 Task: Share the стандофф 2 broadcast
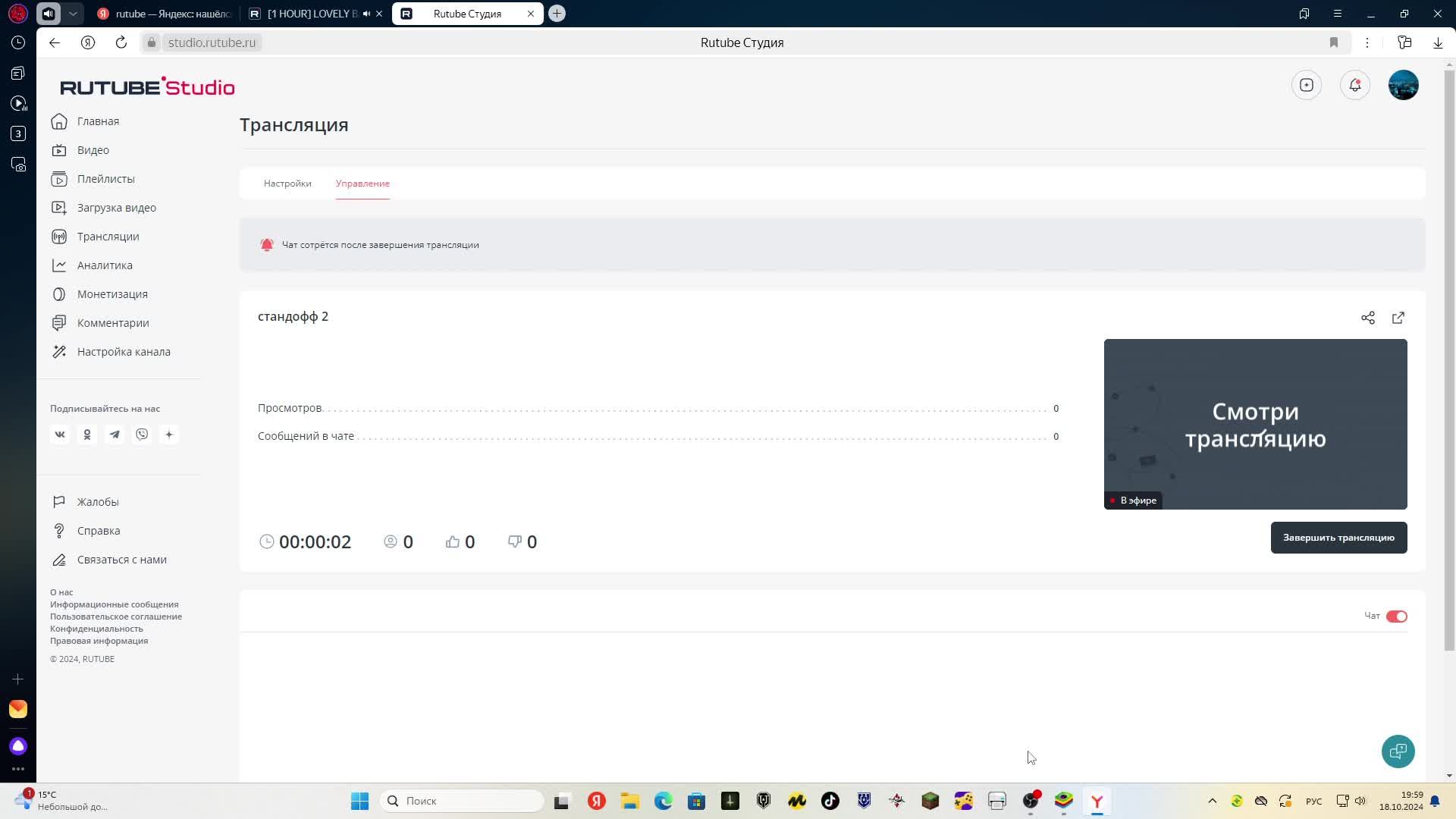click(x=1367, y=318)
